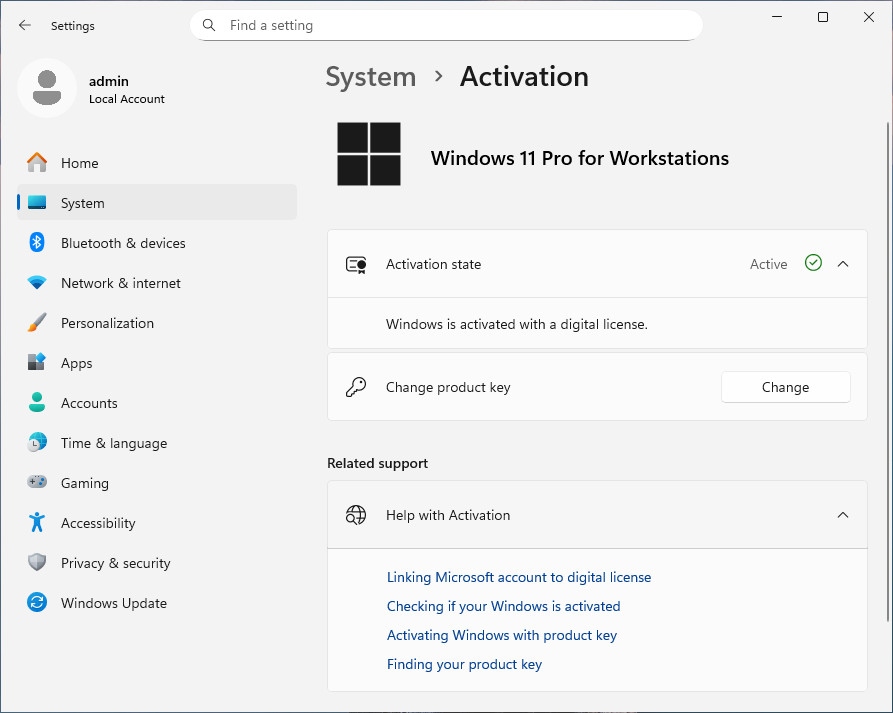Click the Accounts person icon
893x713 pixels.
37,402
